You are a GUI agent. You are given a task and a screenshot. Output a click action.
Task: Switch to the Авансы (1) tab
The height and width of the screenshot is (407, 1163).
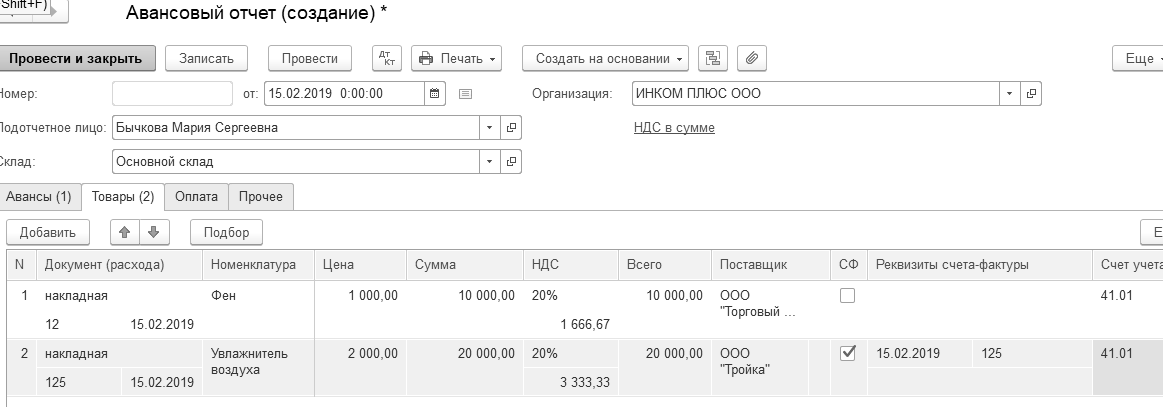pyautogui.click(x=40, y=197)
